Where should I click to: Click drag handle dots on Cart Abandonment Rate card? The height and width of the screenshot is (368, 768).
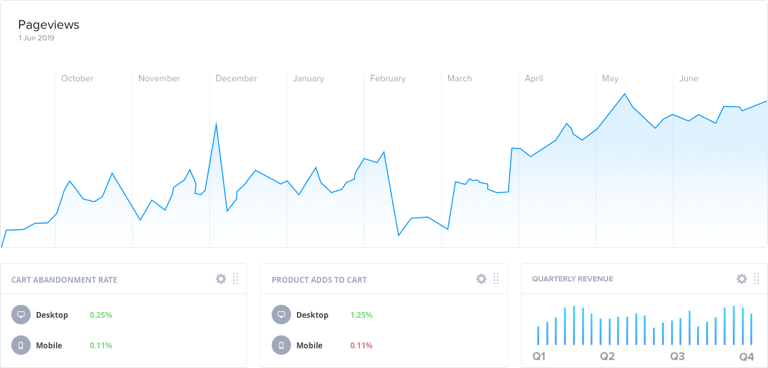(236, 279)
